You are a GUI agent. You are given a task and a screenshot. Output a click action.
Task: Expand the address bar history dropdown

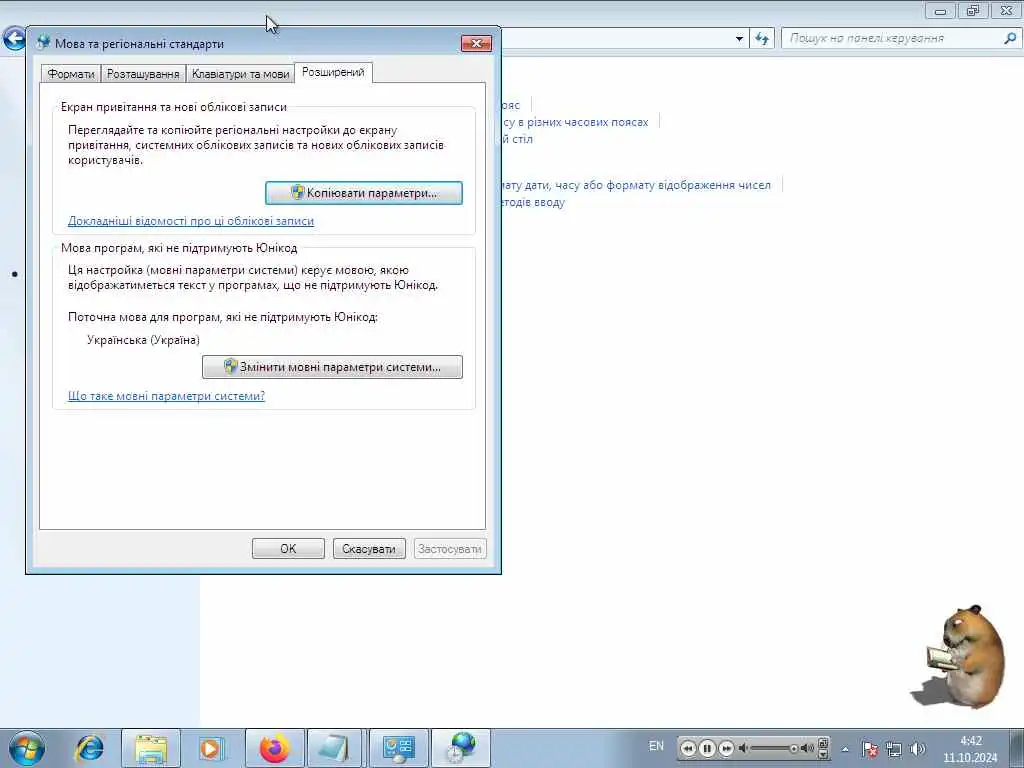(x=739, y=39)
